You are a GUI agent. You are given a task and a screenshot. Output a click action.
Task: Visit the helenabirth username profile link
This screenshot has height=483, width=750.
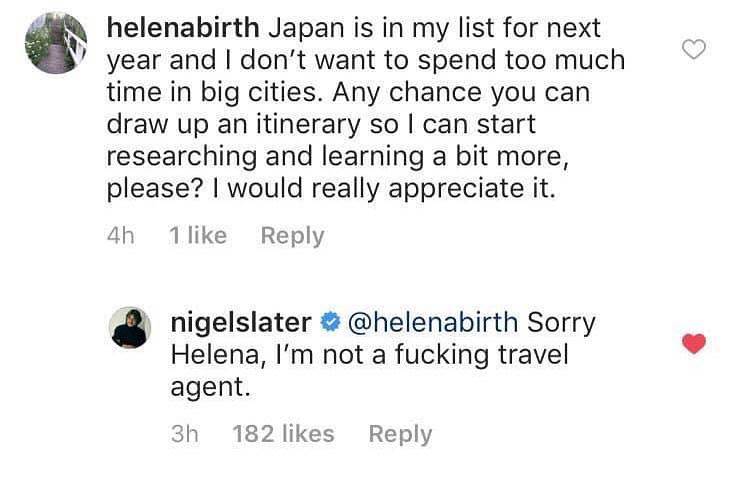173,28
